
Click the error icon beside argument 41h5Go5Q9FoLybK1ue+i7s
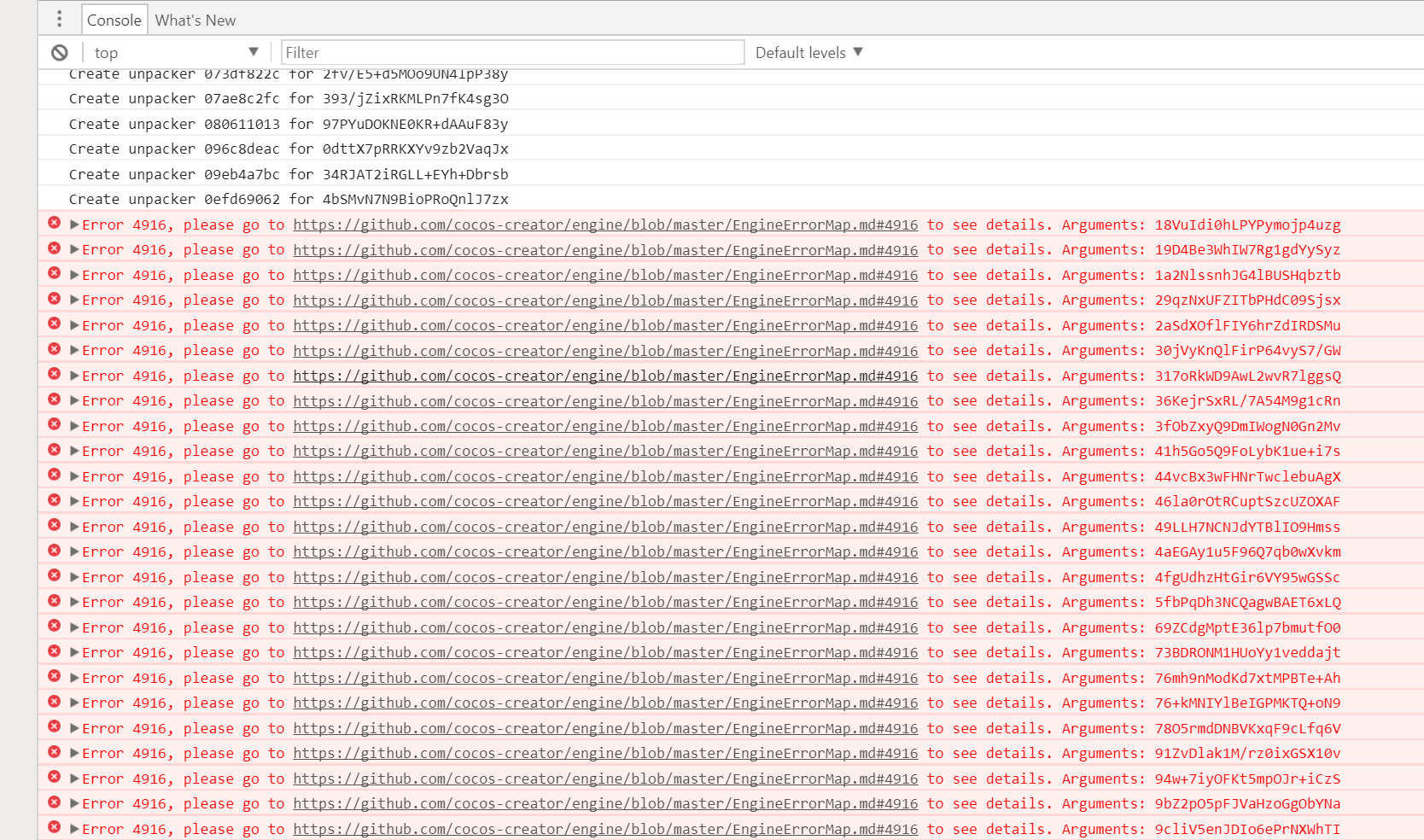[x=54, y=450]
